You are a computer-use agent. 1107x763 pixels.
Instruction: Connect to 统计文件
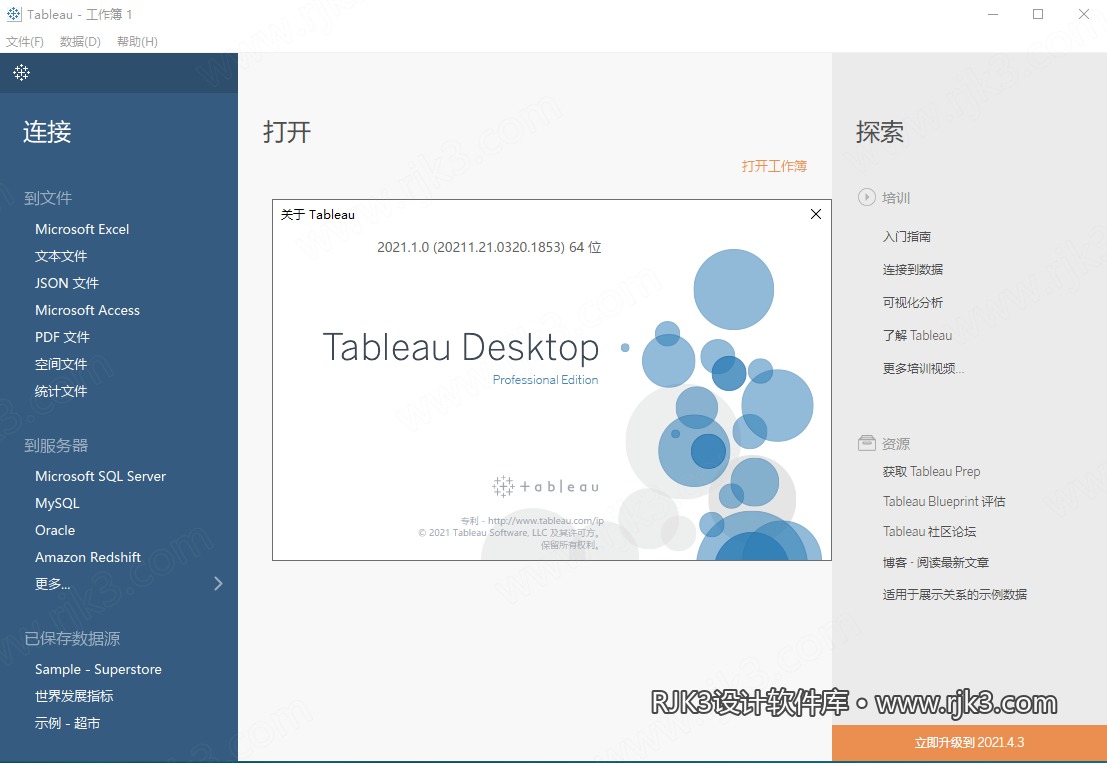click(x=61, y=391)
